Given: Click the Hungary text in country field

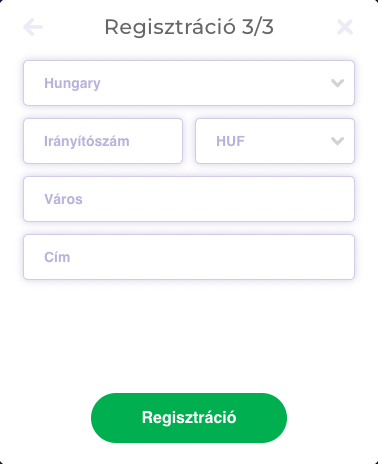Looking at the screenshot, I should pyautogui.click(x=72, y=84).
